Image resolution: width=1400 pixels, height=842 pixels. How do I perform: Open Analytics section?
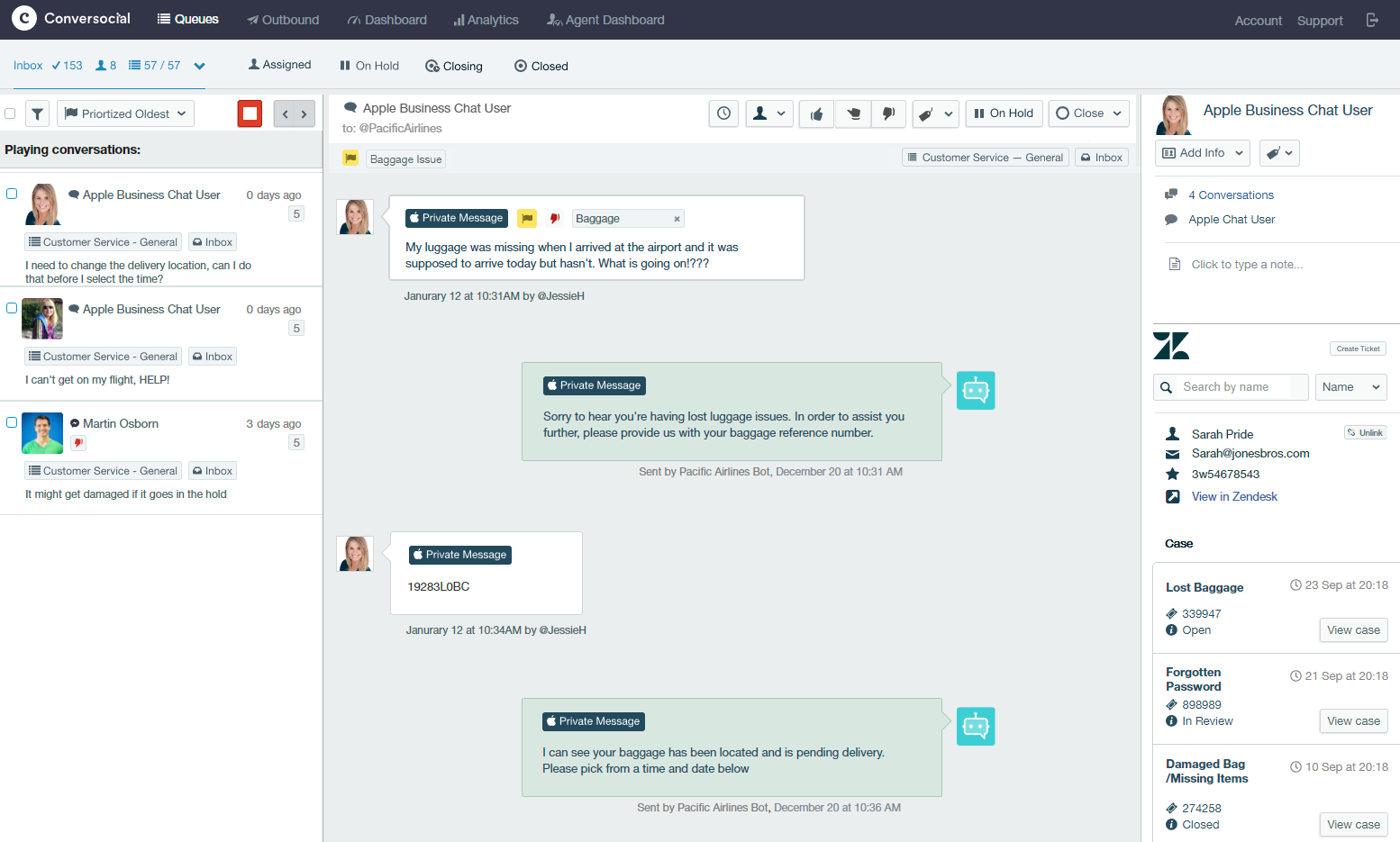(x=486, y=20)
